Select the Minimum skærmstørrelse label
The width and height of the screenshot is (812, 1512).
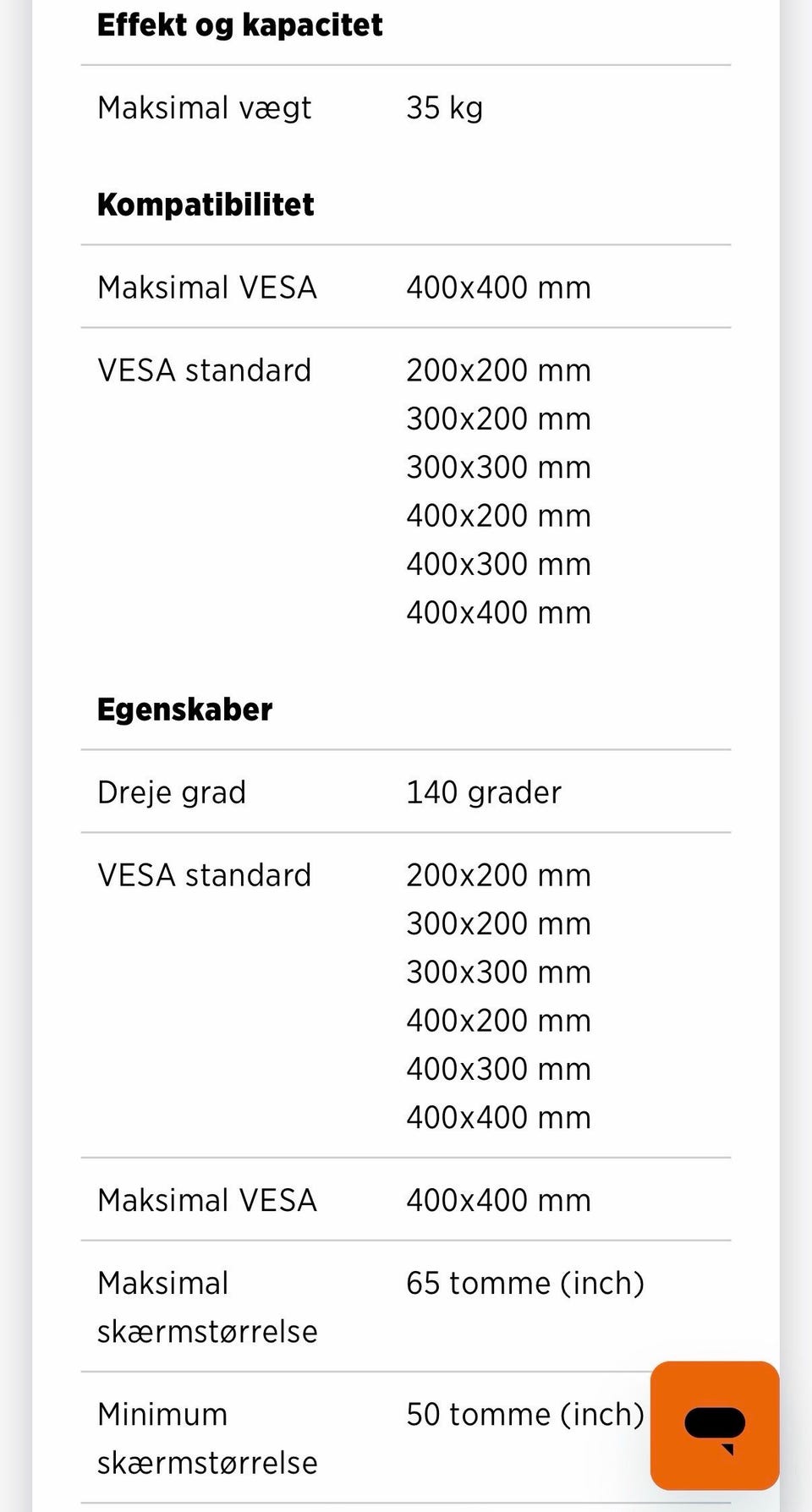coord(207,1438)
